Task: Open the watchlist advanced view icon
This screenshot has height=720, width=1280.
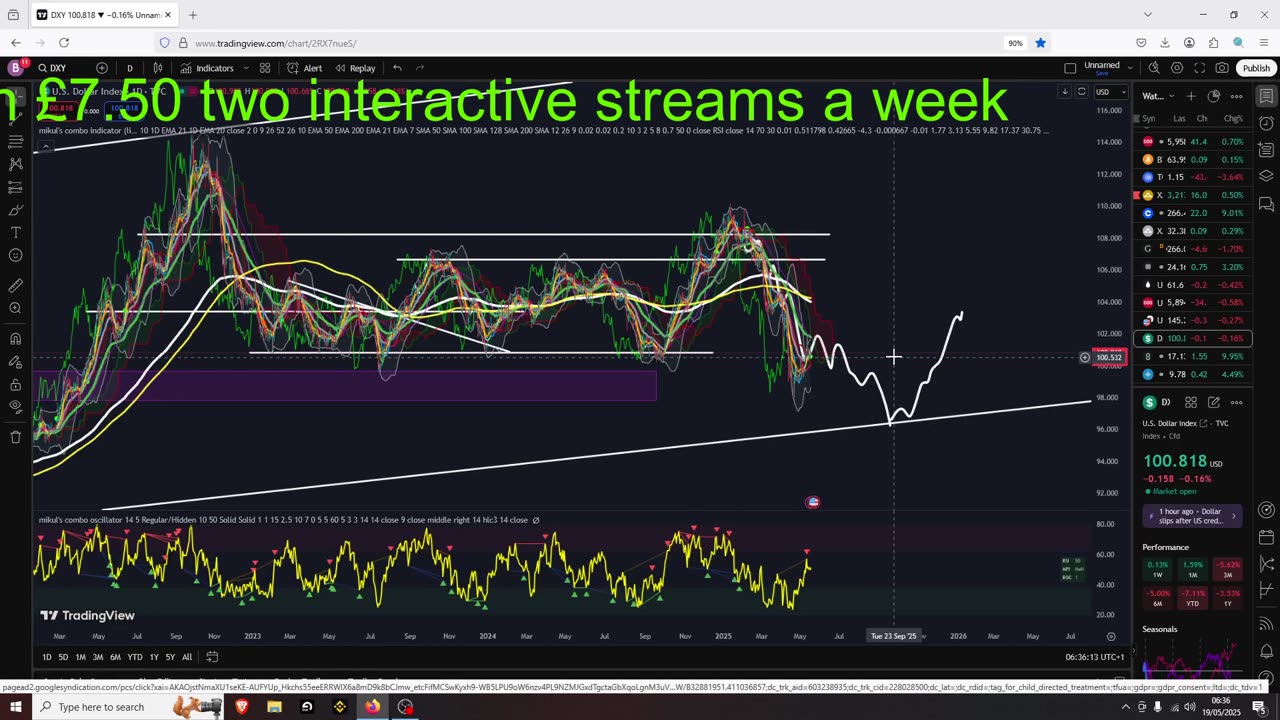Action: (x=1214, y=96)
